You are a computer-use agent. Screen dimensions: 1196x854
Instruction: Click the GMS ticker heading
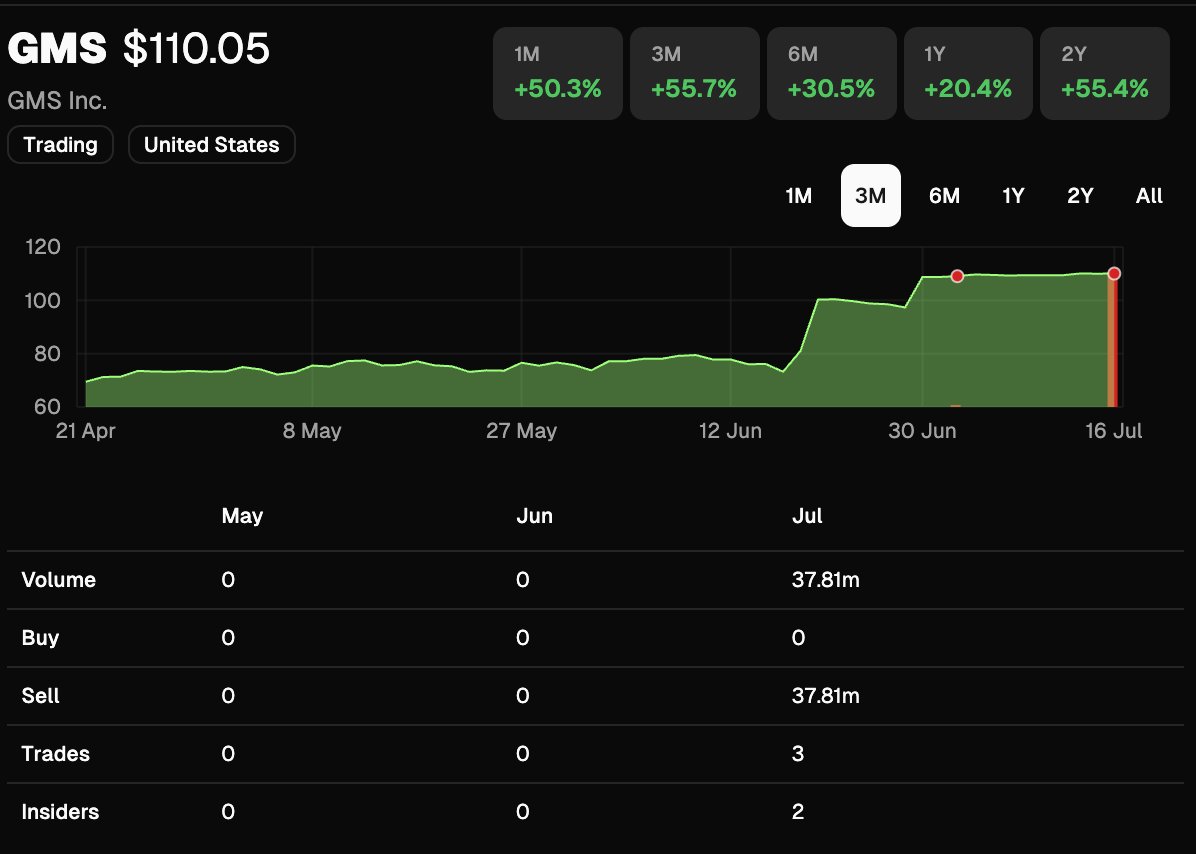point(57,48)
